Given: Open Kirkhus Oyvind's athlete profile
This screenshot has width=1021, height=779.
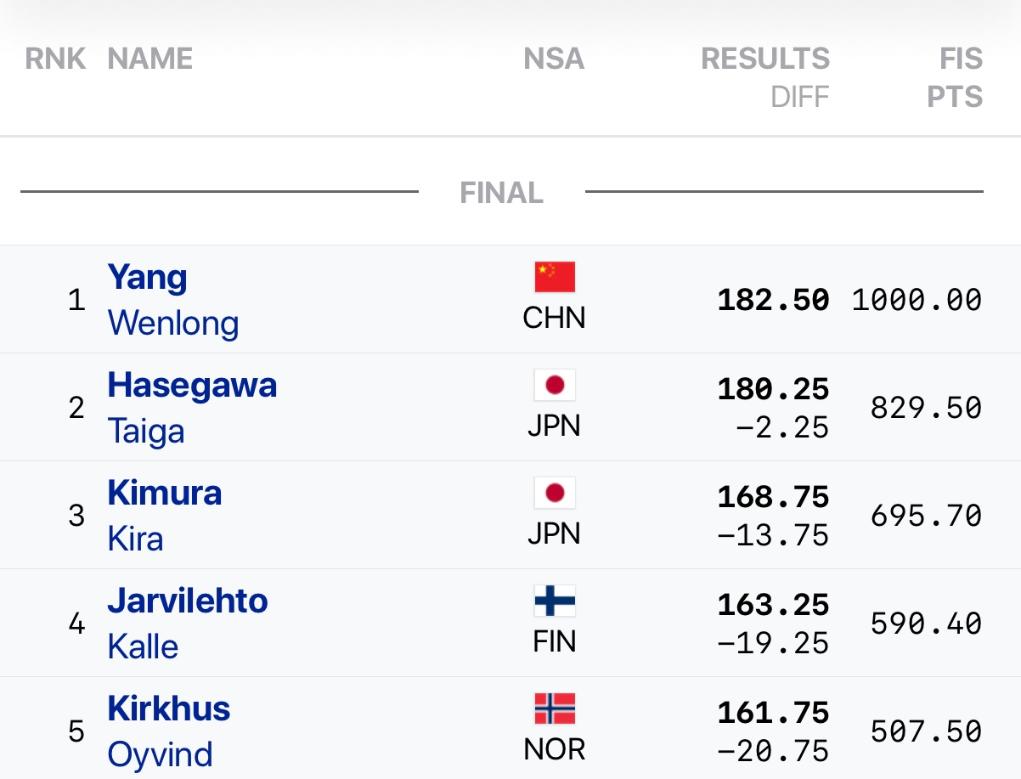Looking at the screenshot, I should coord(168,732).
